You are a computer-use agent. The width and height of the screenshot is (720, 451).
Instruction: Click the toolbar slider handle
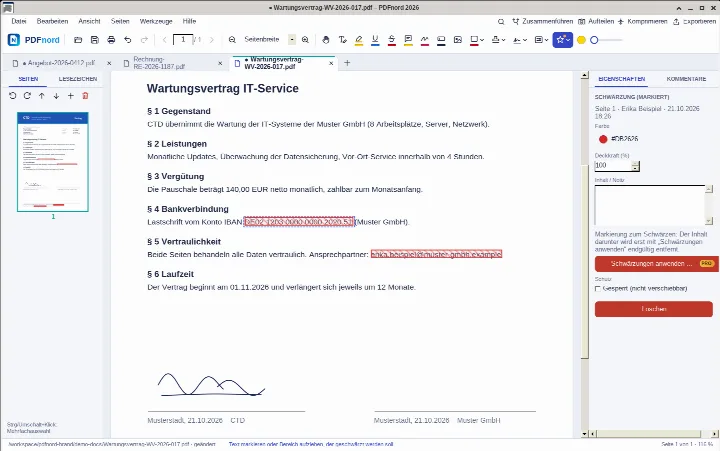tap(594, 40)
